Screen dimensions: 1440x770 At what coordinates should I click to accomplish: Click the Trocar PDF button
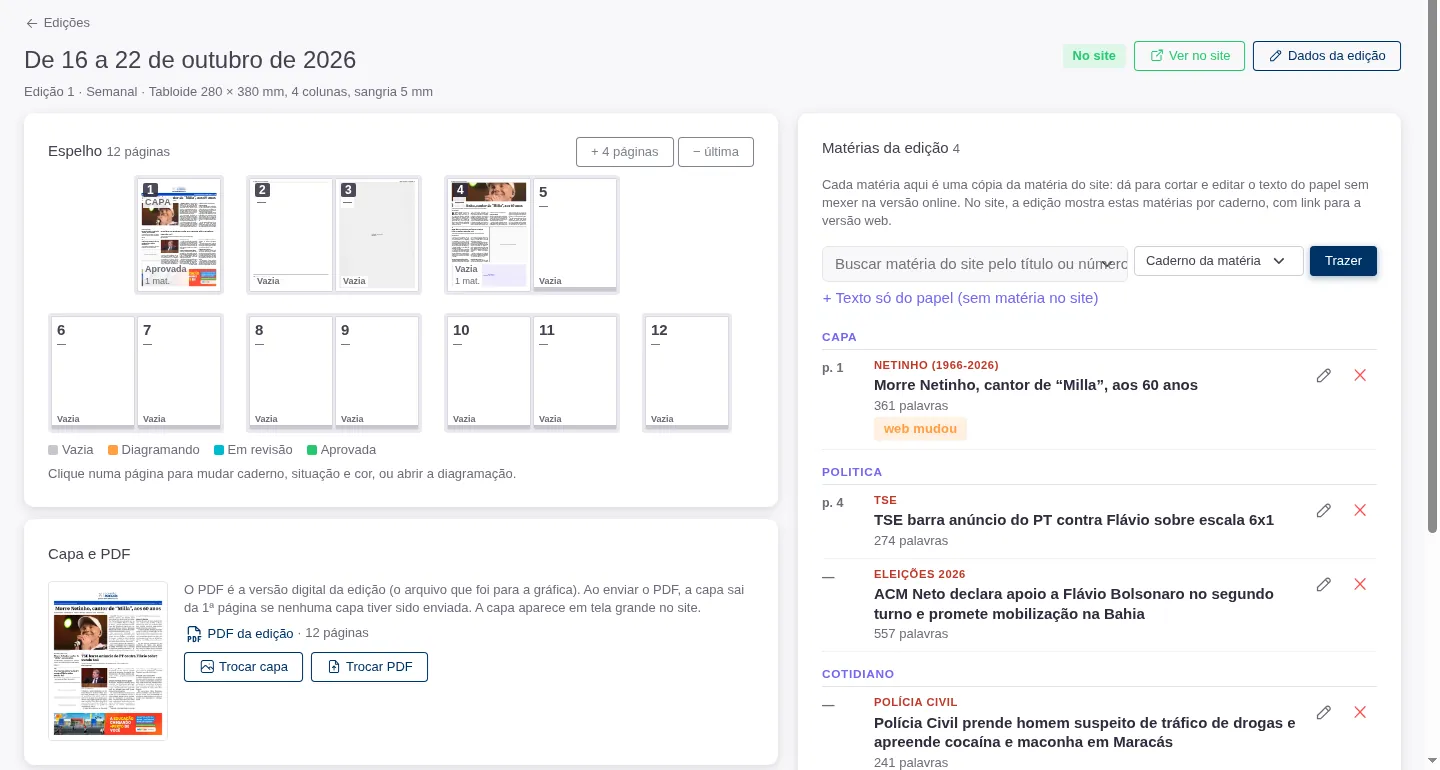coord(369,667)
